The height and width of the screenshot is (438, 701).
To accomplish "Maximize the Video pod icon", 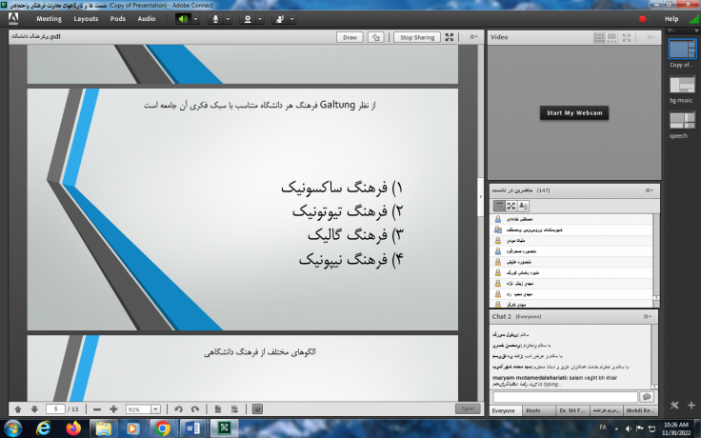I will pyautogui.click(x=627, y=38).
